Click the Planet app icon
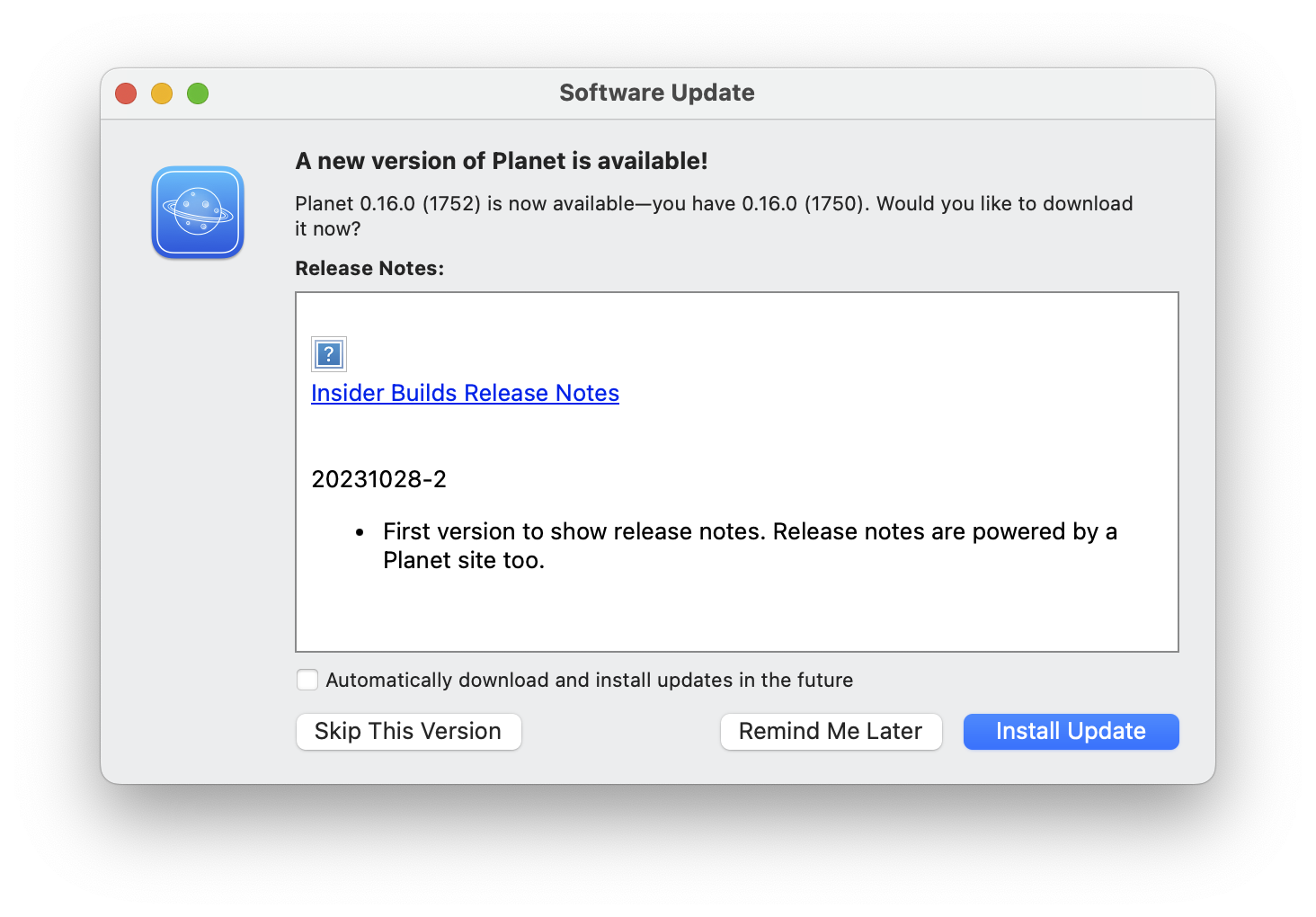The height and width of the screenshot is (917, 1316). pos(198,212)
